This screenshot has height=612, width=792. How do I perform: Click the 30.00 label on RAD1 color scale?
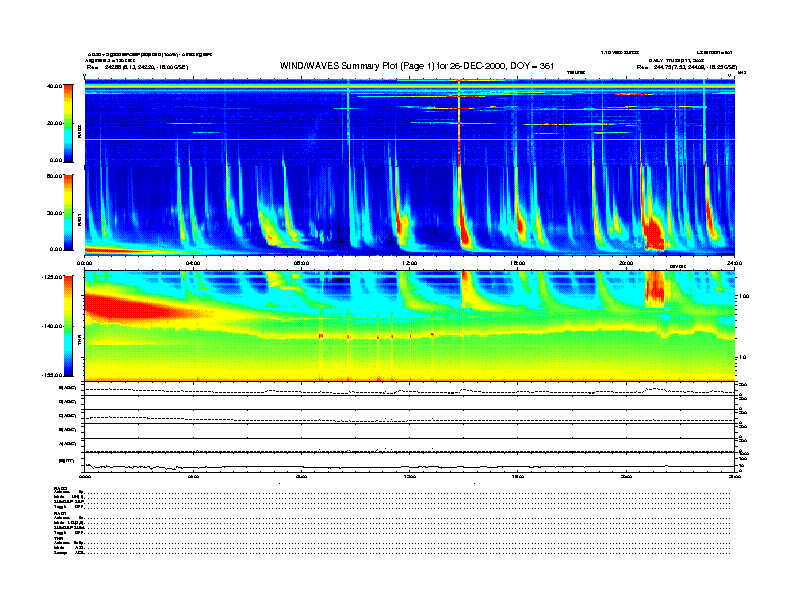click(x=55, y=213)
